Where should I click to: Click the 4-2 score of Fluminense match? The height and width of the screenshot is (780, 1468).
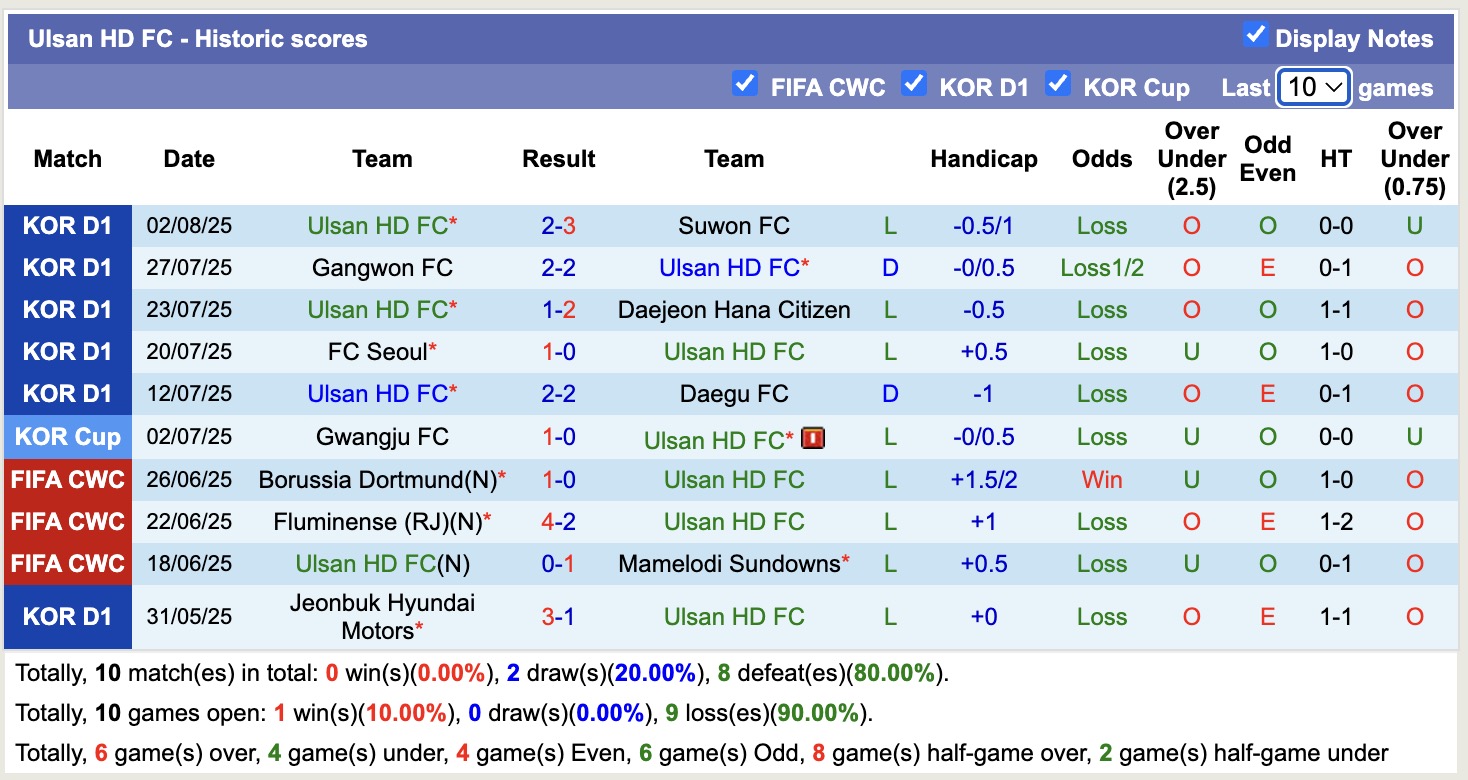tap(558, 522)
